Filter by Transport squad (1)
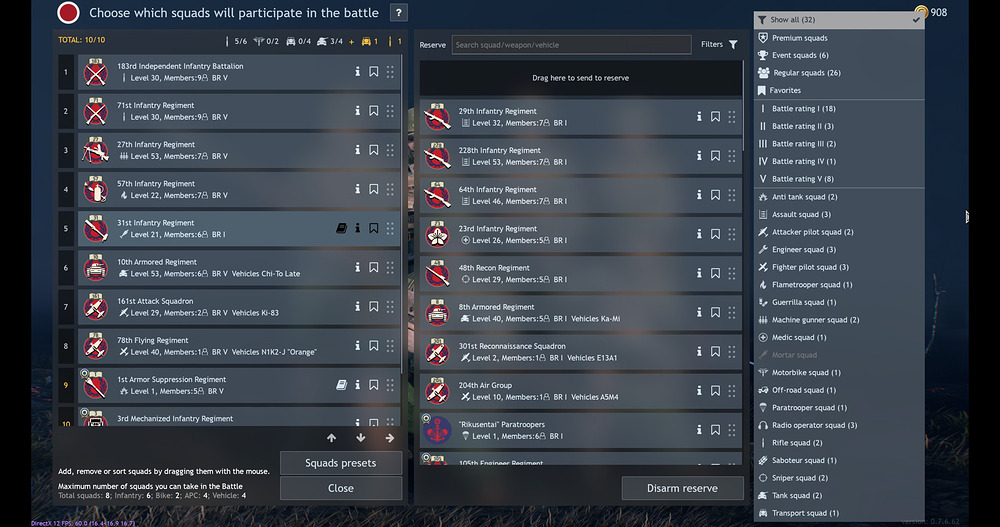1000x527 pixels. tap(839, 513)
